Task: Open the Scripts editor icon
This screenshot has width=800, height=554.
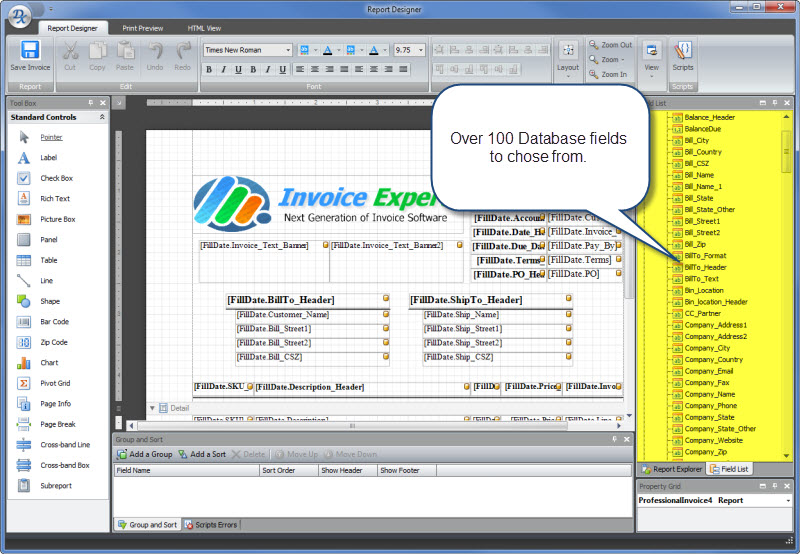Action: click(x=683, y=51)
